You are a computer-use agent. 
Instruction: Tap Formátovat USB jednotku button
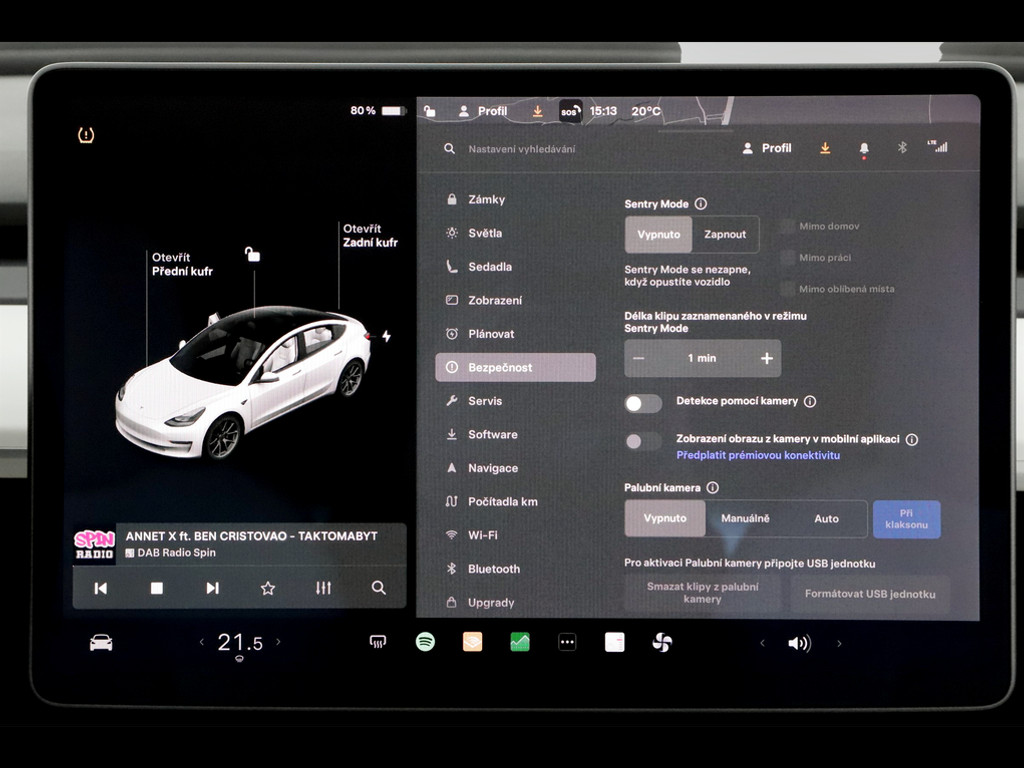(x=870, y=594)
